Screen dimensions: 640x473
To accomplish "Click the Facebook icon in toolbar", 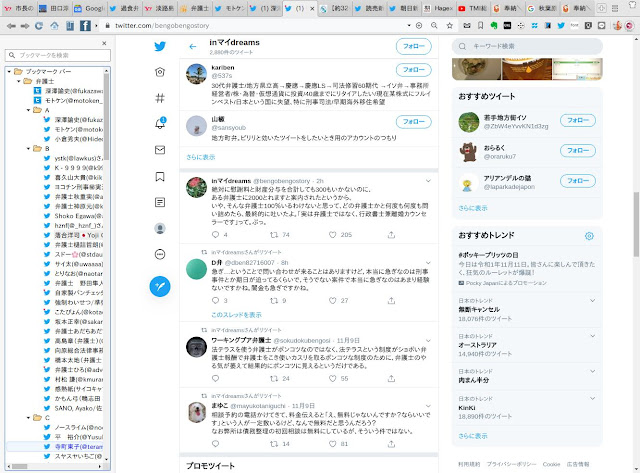I will (85, 26).
